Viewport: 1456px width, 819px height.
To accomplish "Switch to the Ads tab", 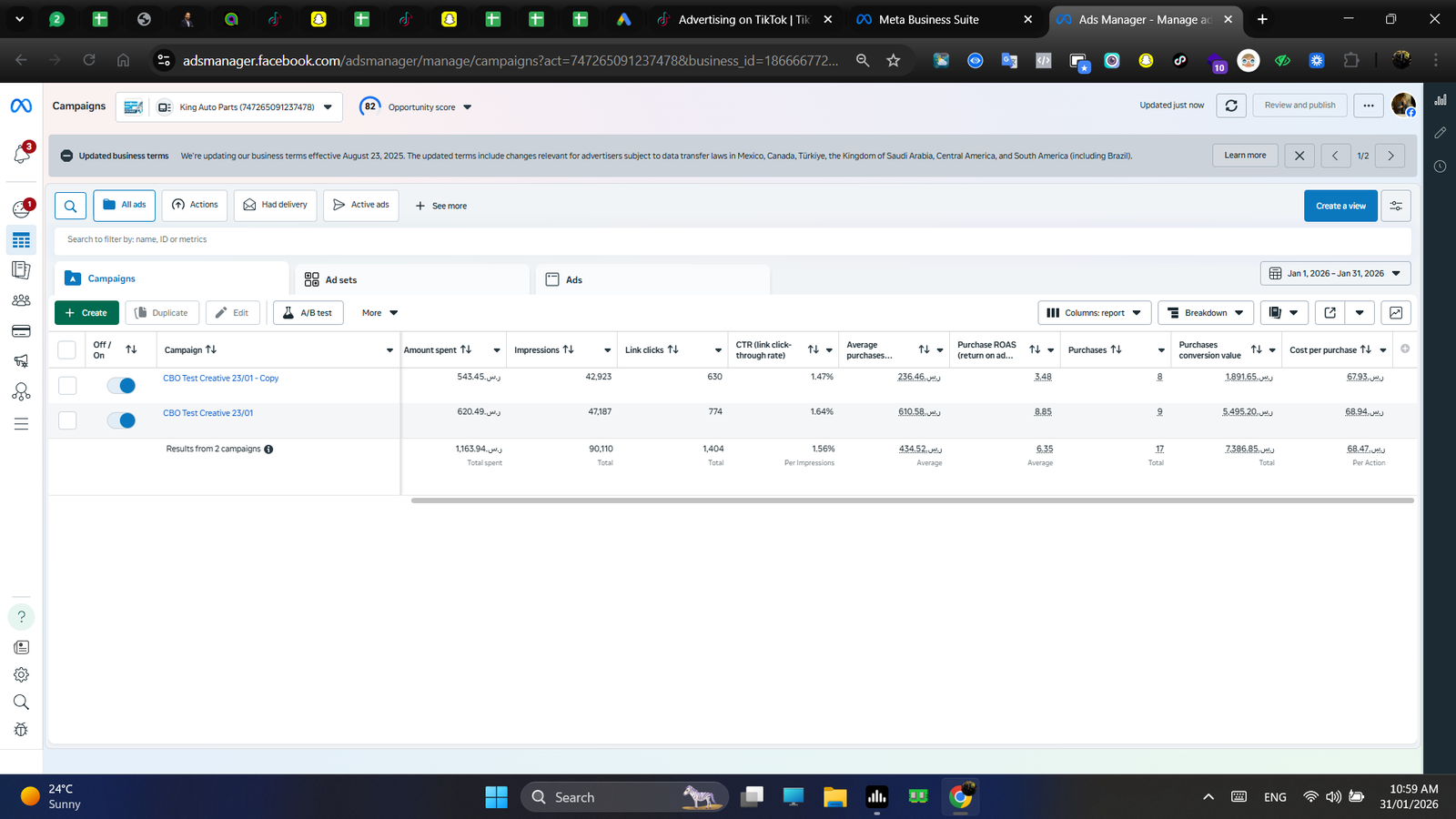I will [x=573, y=280].
